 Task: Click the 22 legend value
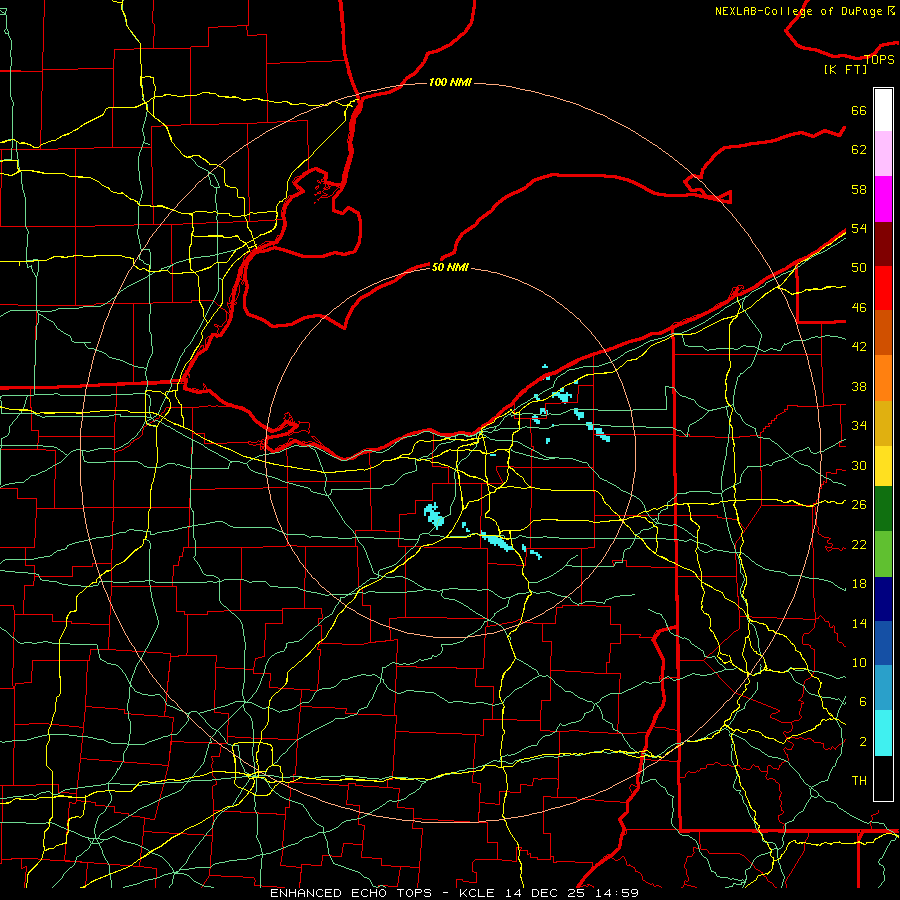coord(859,544)
